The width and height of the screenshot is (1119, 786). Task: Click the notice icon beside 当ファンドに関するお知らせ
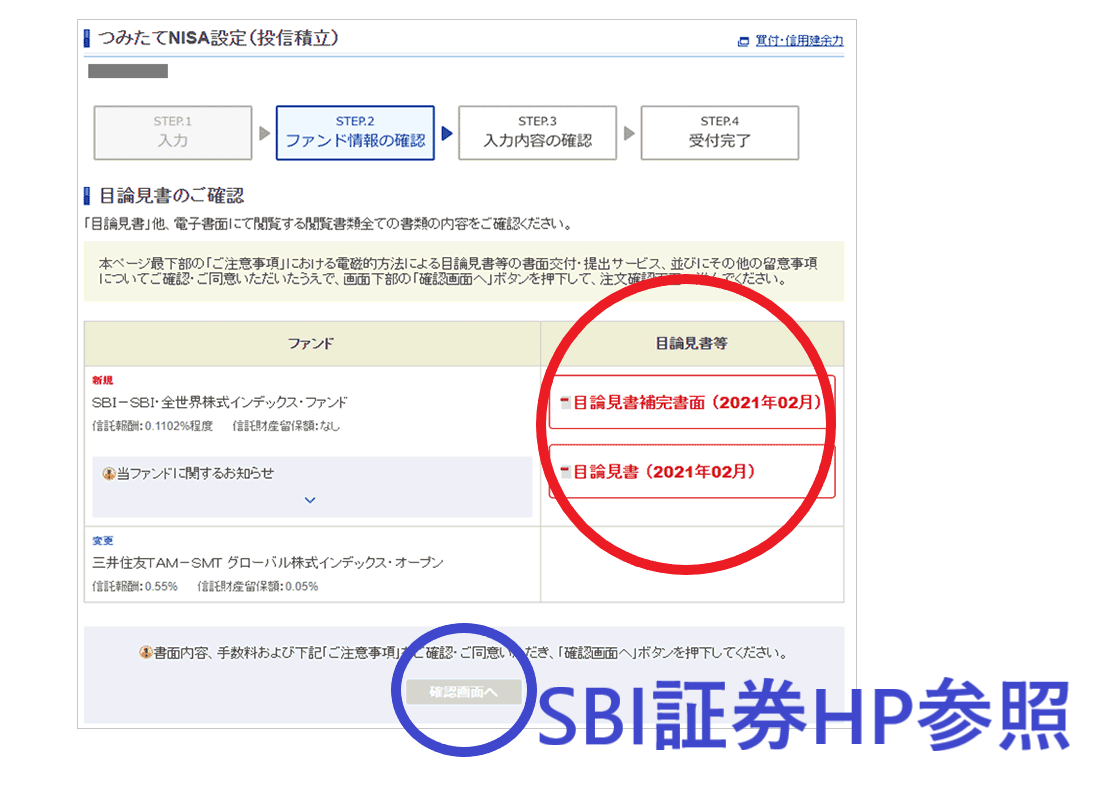[108, 473]
